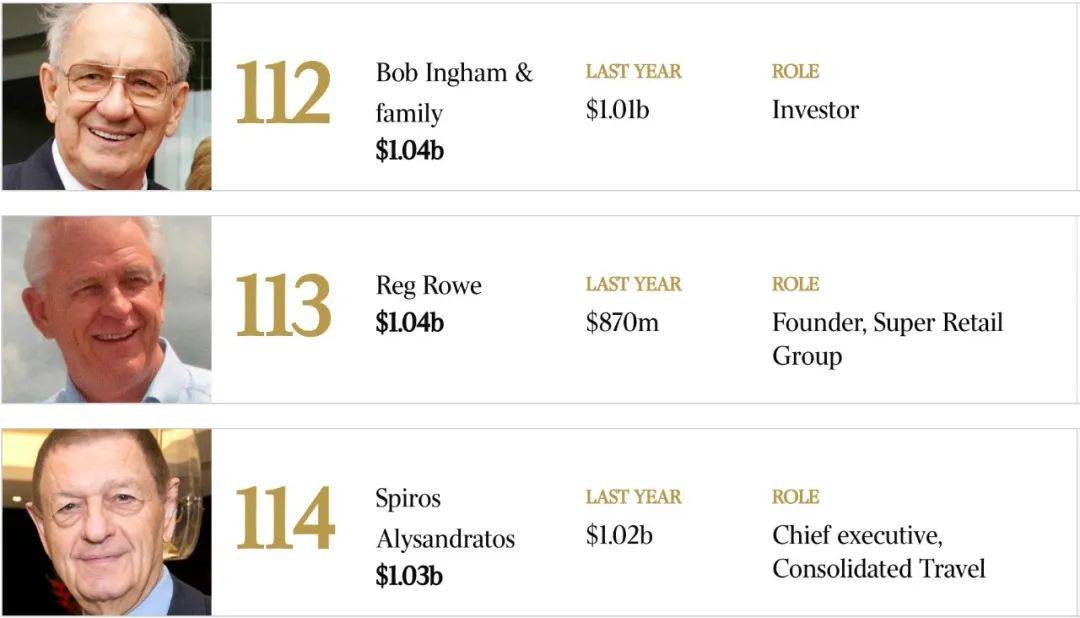Click the LAST YEAR label in Reg Rowe row
Image resolution: width=1080 pixels, height=618 pixels.
pos(634,284)
